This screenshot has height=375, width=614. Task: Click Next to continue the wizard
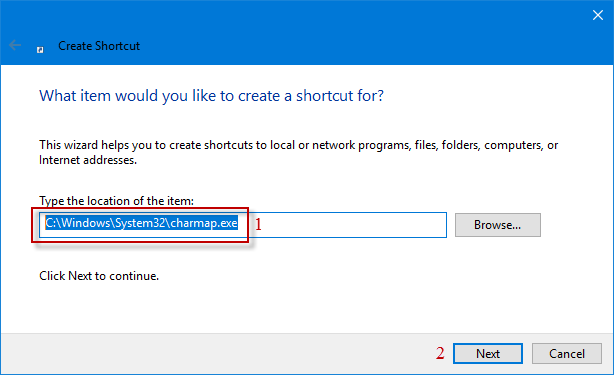coord(488,353)
